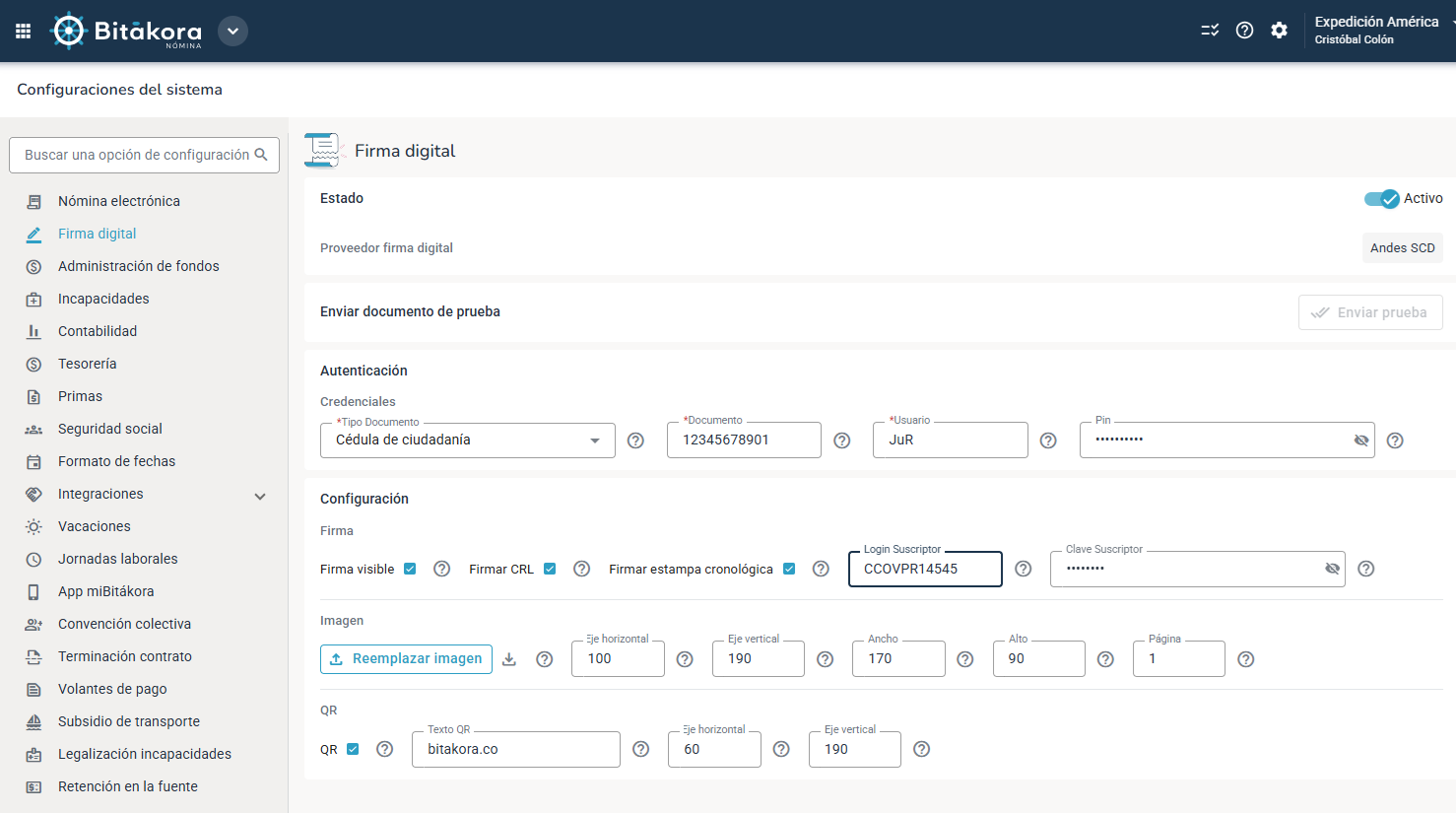Show help for Firmar estampa cronológica
The image size is (1456, 813).
click(821, 569)
